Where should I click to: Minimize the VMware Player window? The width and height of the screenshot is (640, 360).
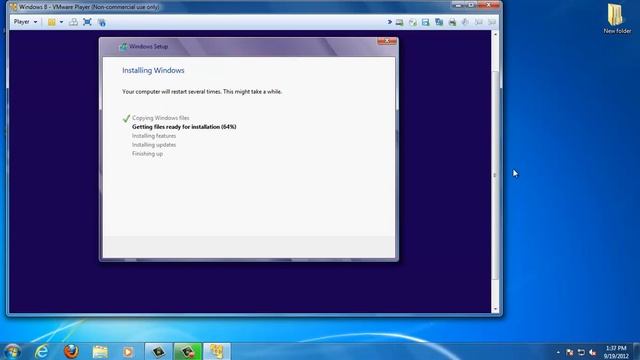[458, 5]
